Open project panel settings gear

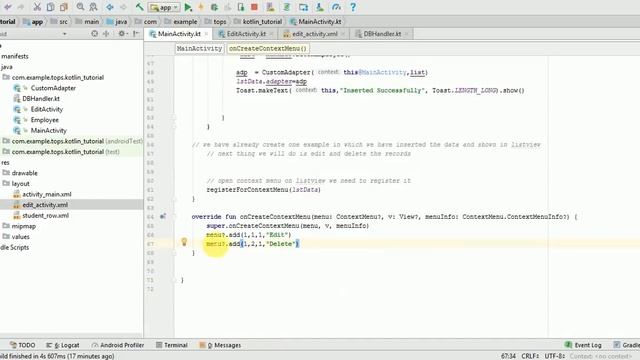pos(122,33)
